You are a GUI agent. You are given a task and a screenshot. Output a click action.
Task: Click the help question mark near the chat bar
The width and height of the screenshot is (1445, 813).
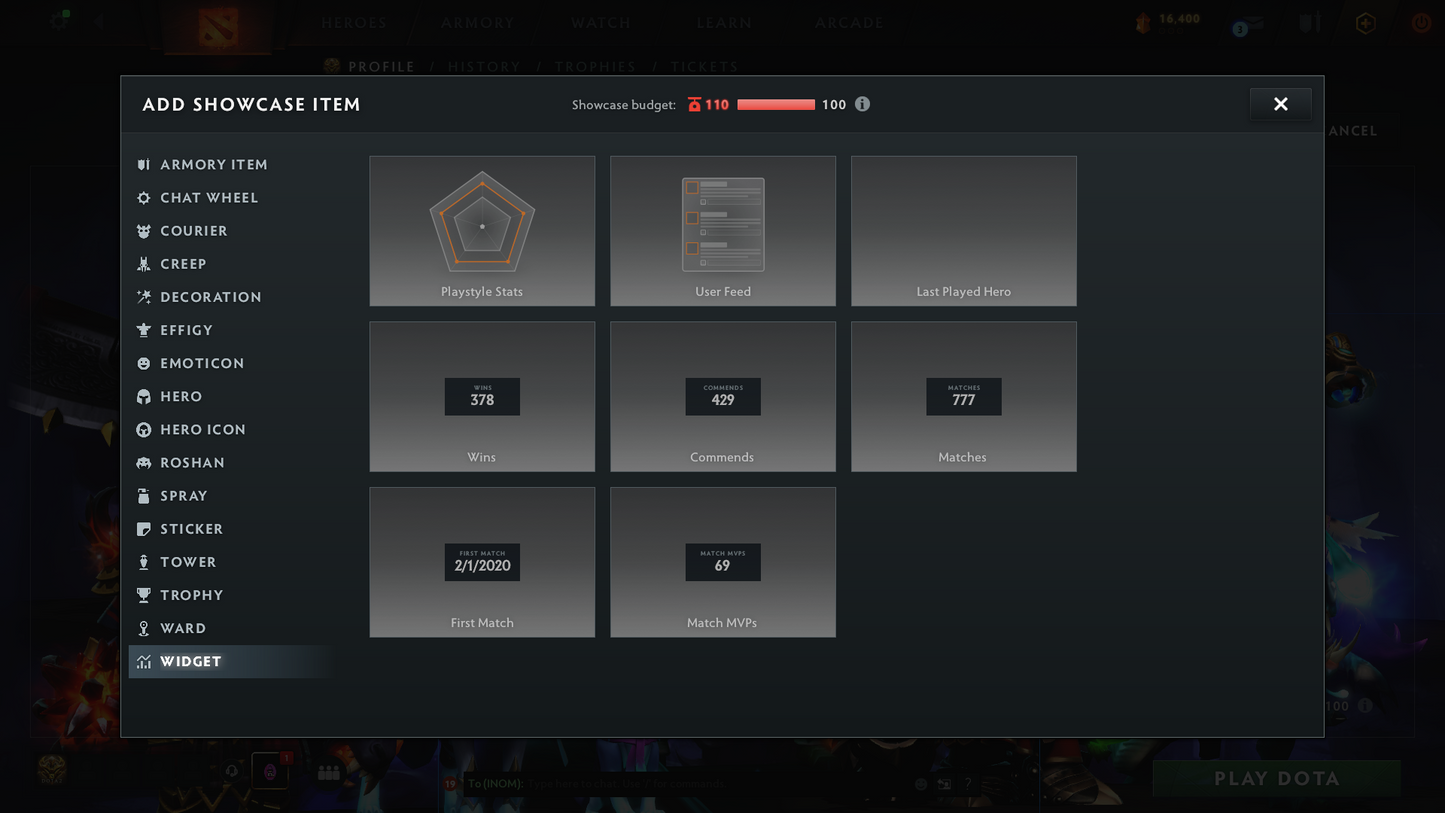pyautogui.click(x=966, y=784)
